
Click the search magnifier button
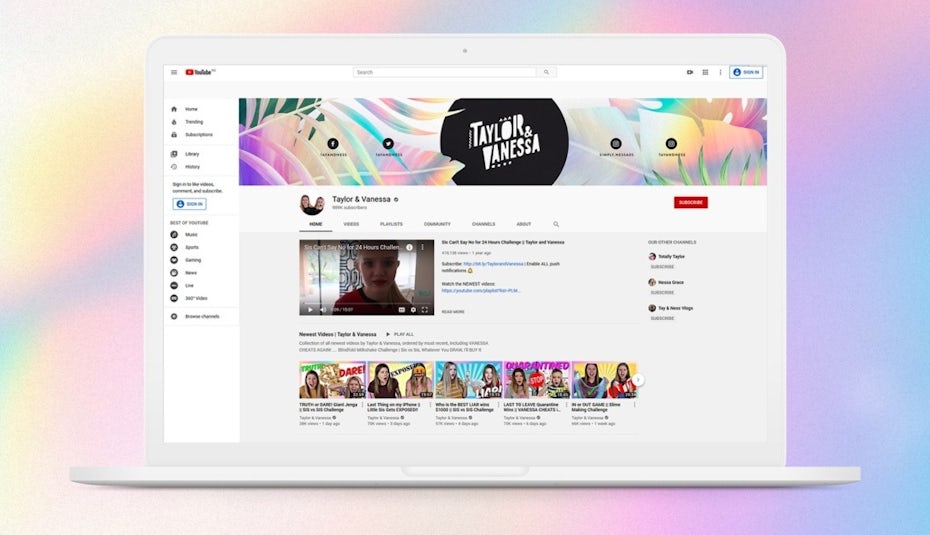(x=546, y=72)
